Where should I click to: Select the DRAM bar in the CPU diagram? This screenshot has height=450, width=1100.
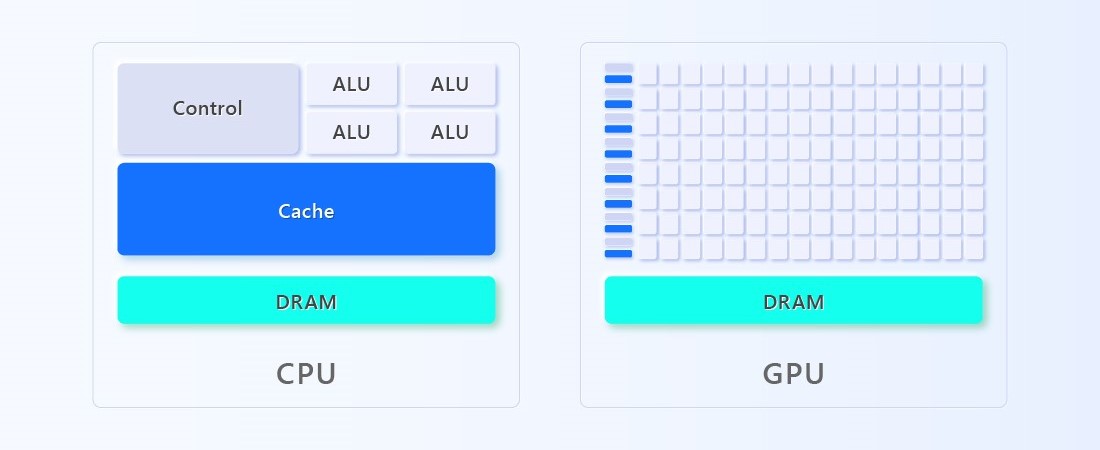tap(306, 301)
